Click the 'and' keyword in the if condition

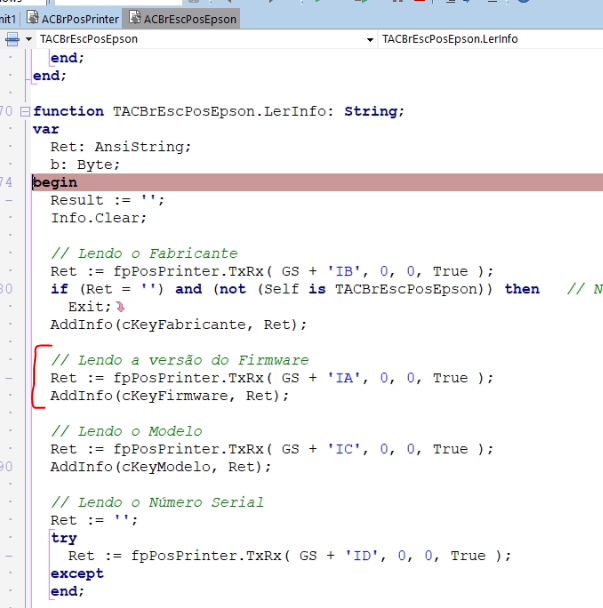point(188,289)
